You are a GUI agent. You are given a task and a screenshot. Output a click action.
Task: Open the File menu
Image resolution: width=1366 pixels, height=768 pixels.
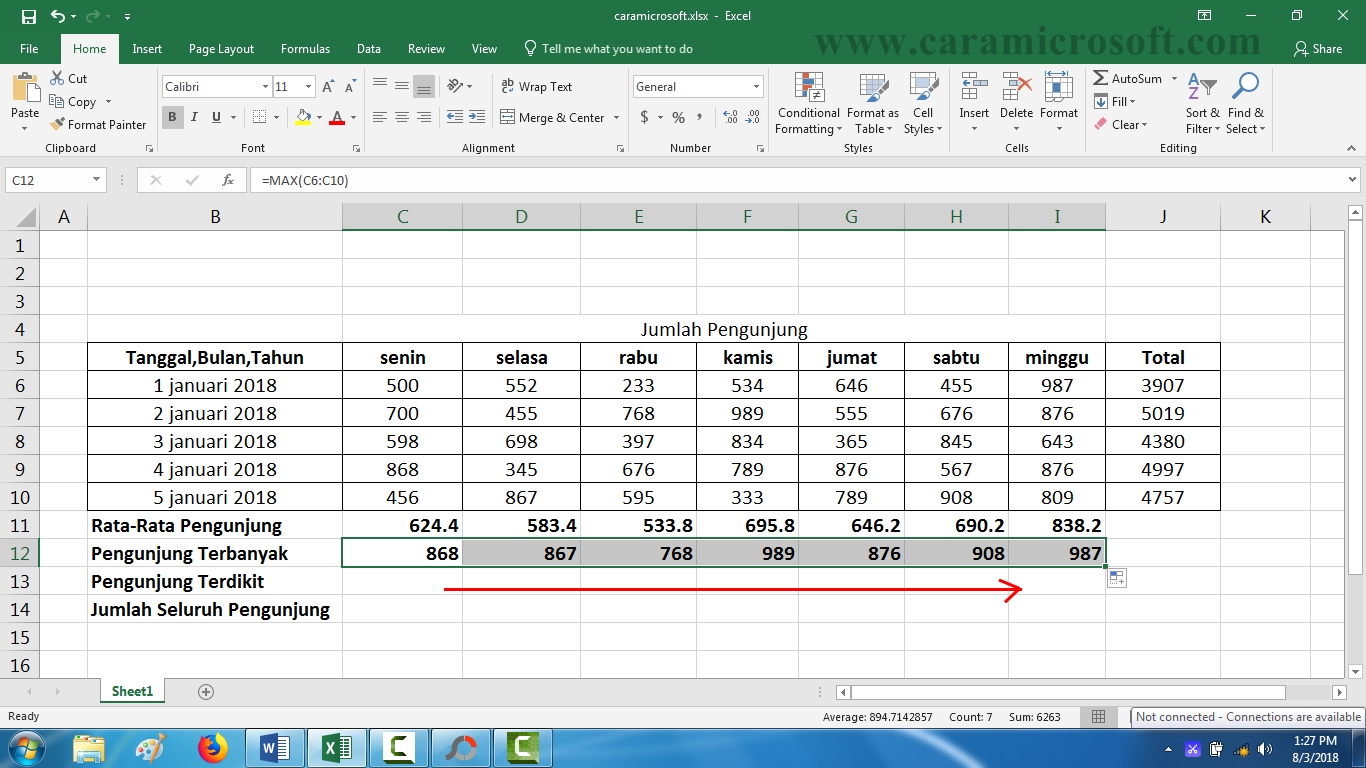[29, 49]
